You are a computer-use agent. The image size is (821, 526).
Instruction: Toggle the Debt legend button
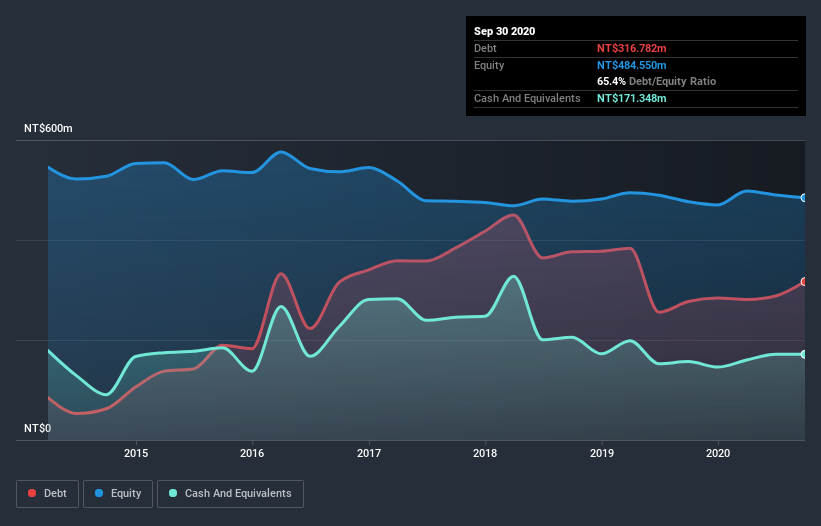[x=48, y=494]
